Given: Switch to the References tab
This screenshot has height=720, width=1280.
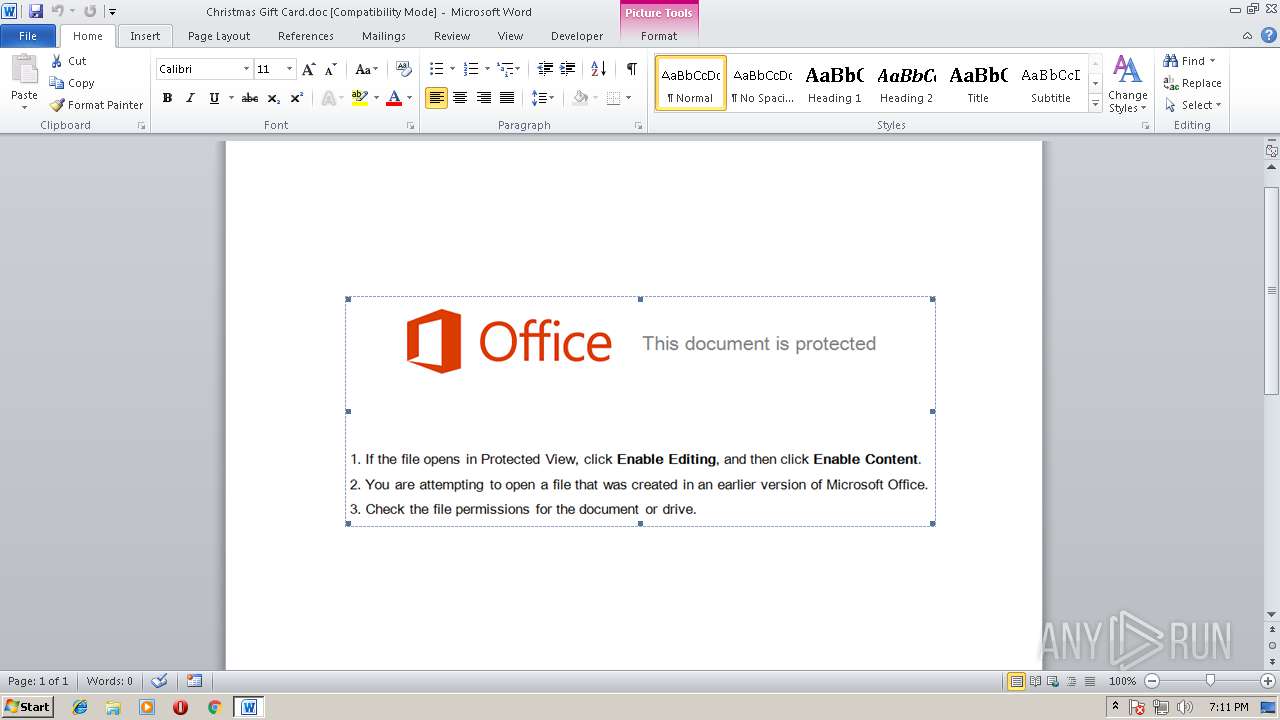Looking at the screenshot, I should tap(306, 36).
